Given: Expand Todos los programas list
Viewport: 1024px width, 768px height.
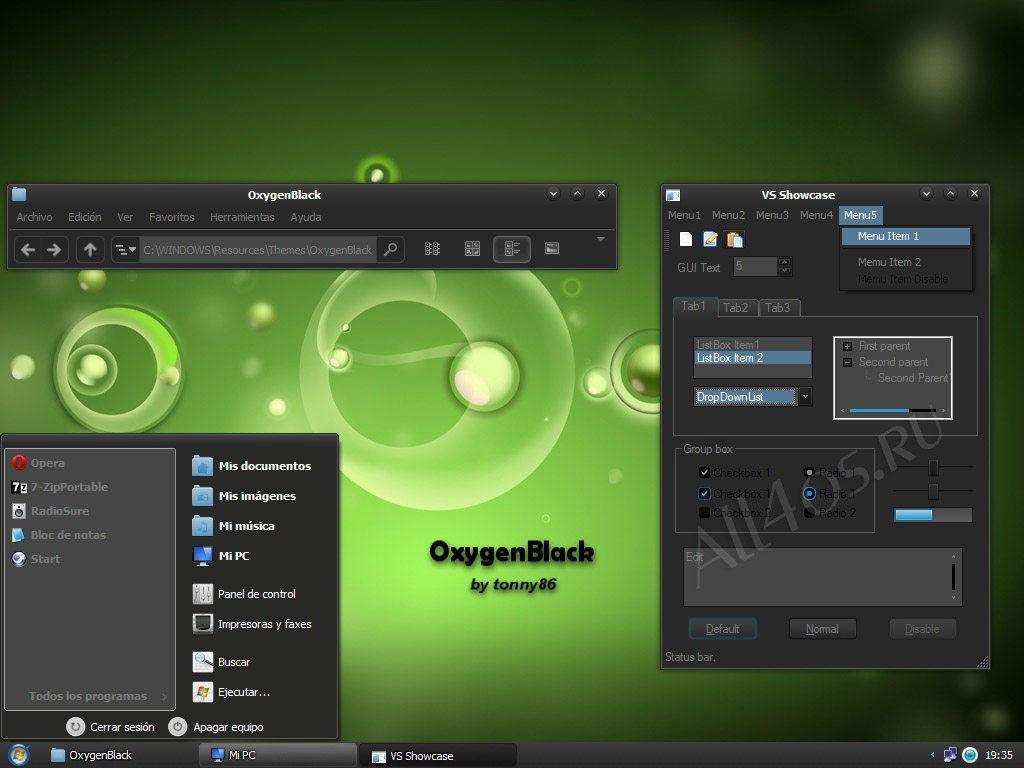Looking at the screenshot, I should pos(97,696).
